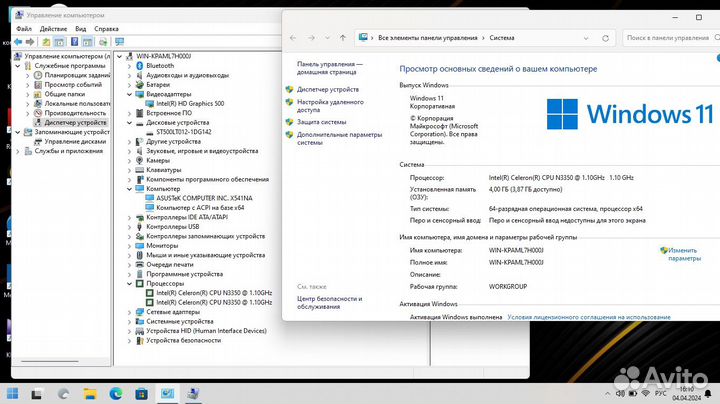Click the Start button on taskbar
Image resolution: width=720 pixels, height=404 pixels.
tap(13, 393)
